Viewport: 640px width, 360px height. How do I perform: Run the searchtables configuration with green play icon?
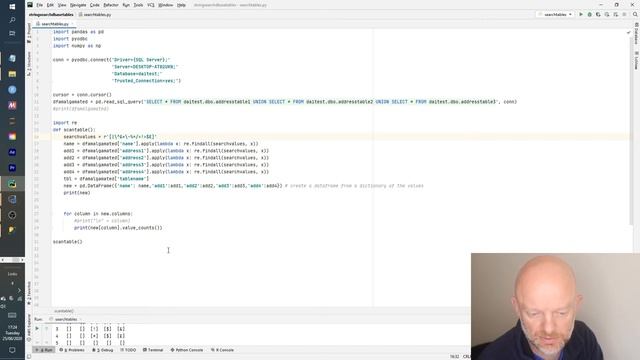coord(581,14)
